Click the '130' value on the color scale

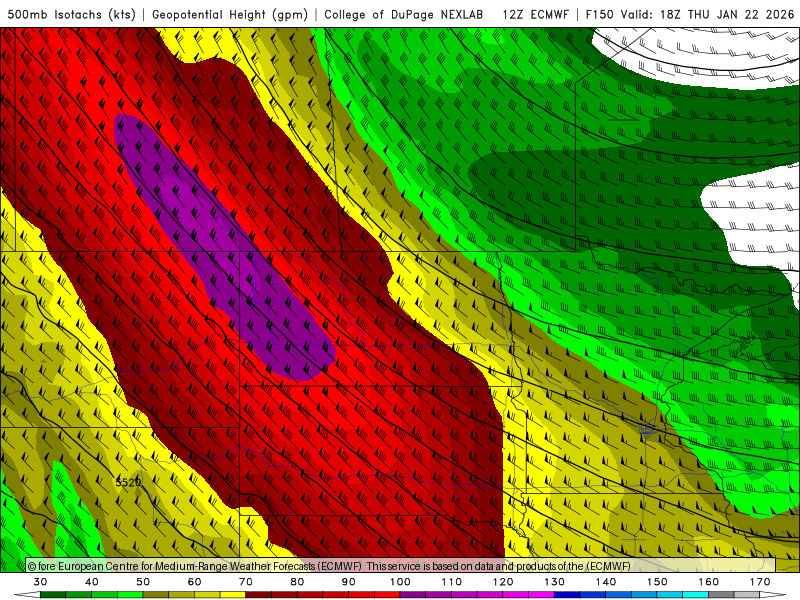(x=555, y=582)
